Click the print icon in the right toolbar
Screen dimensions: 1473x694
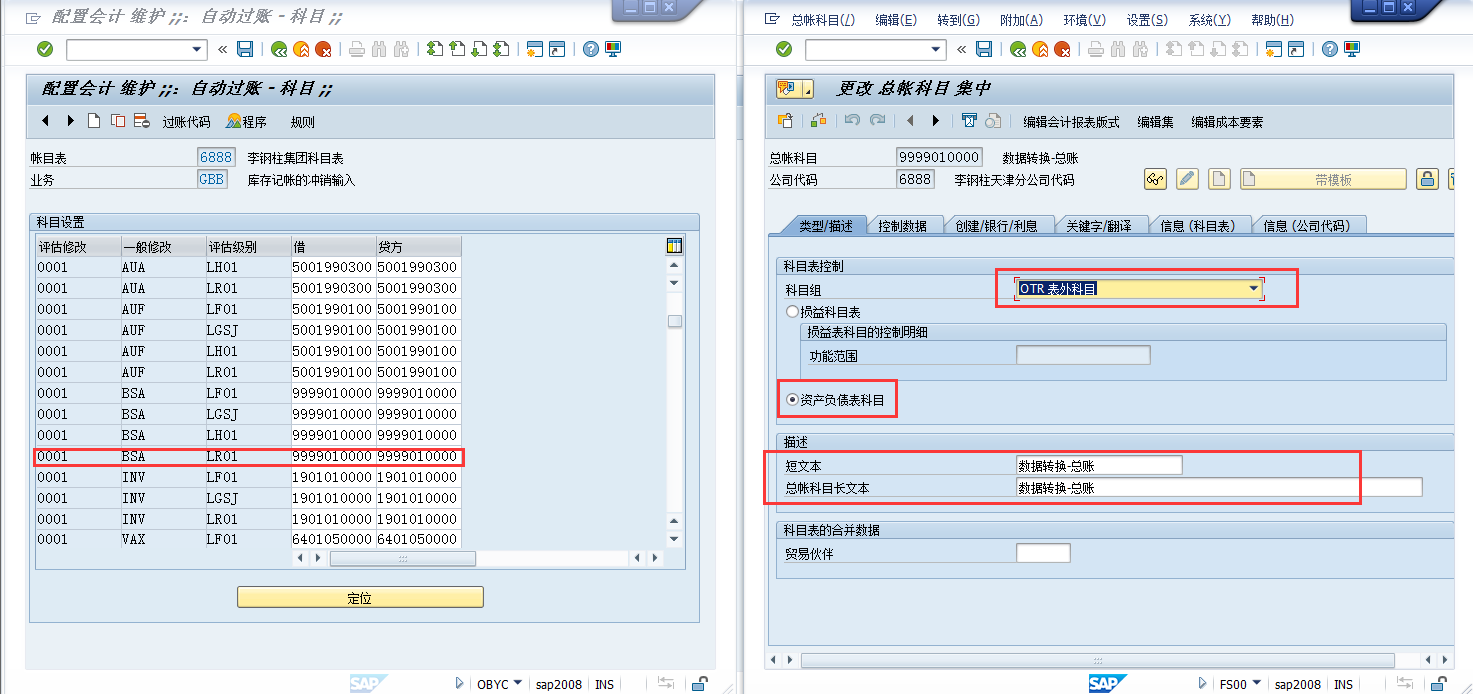coord(1095,49)
